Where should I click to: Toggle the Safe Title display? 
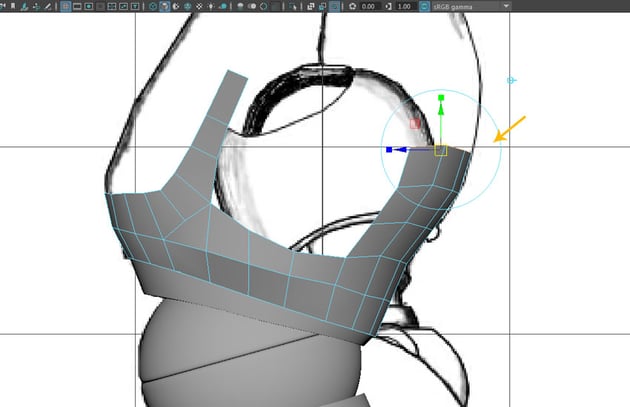click(x=135, y=6)
